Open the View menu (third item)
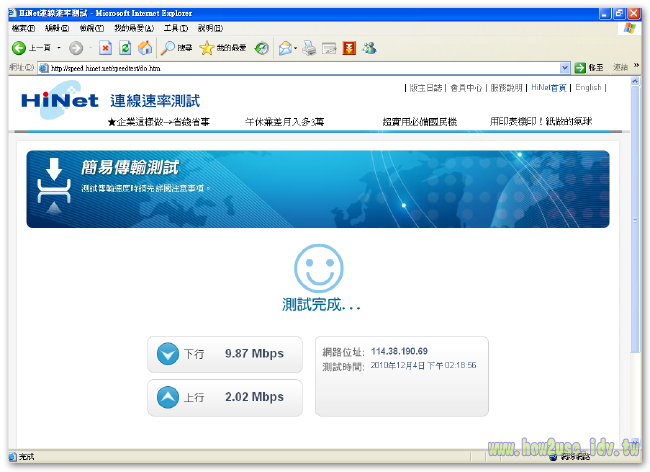This screenshot has height=472, width=650. (x=92, y=28)
